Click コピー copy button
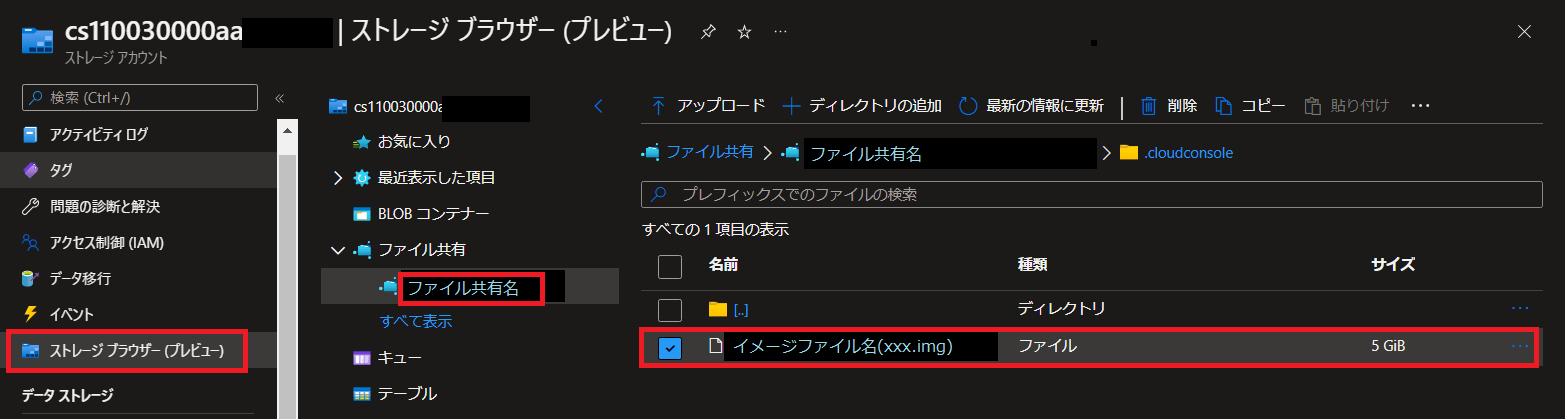 (x=1250, y=105)
